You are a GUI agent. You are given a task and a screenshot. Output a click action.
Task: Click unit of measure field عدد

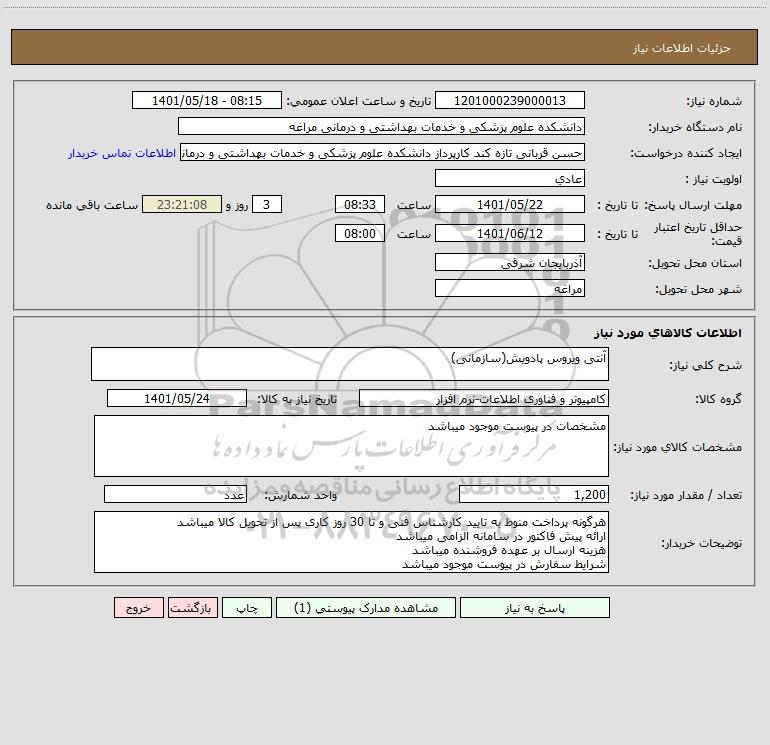pos(175,494)
